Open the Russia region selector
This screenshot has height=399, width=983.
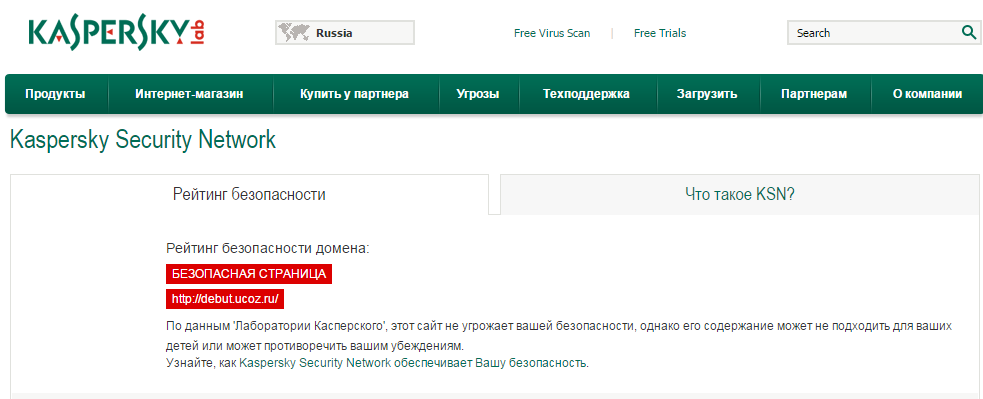[345, 33]
